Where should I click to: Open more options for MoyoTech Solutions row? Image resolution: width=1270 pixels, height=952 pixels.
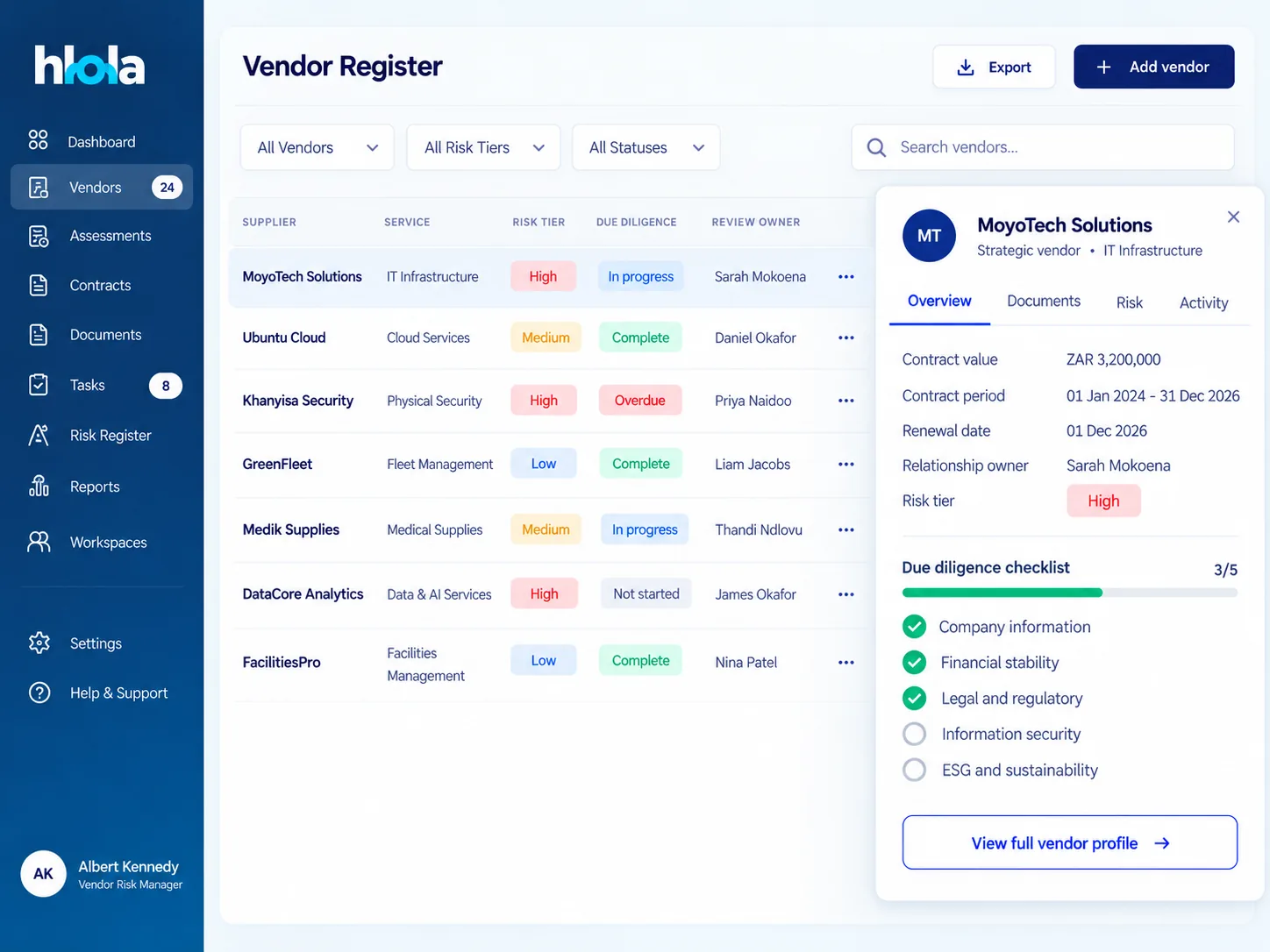click(846, 277)
